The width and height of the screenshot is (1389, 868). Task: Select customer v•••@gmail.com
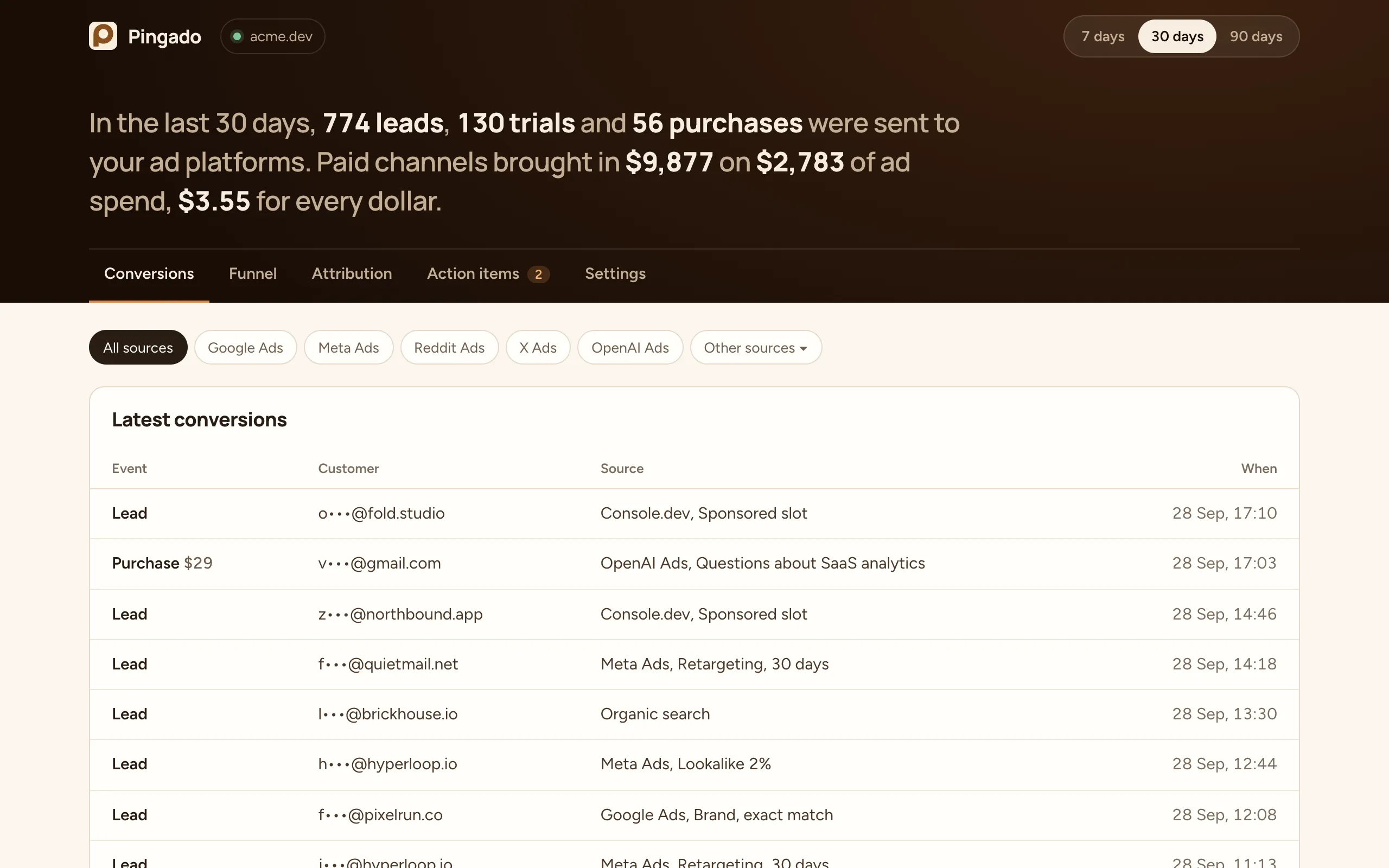click(x=379, y=563)
